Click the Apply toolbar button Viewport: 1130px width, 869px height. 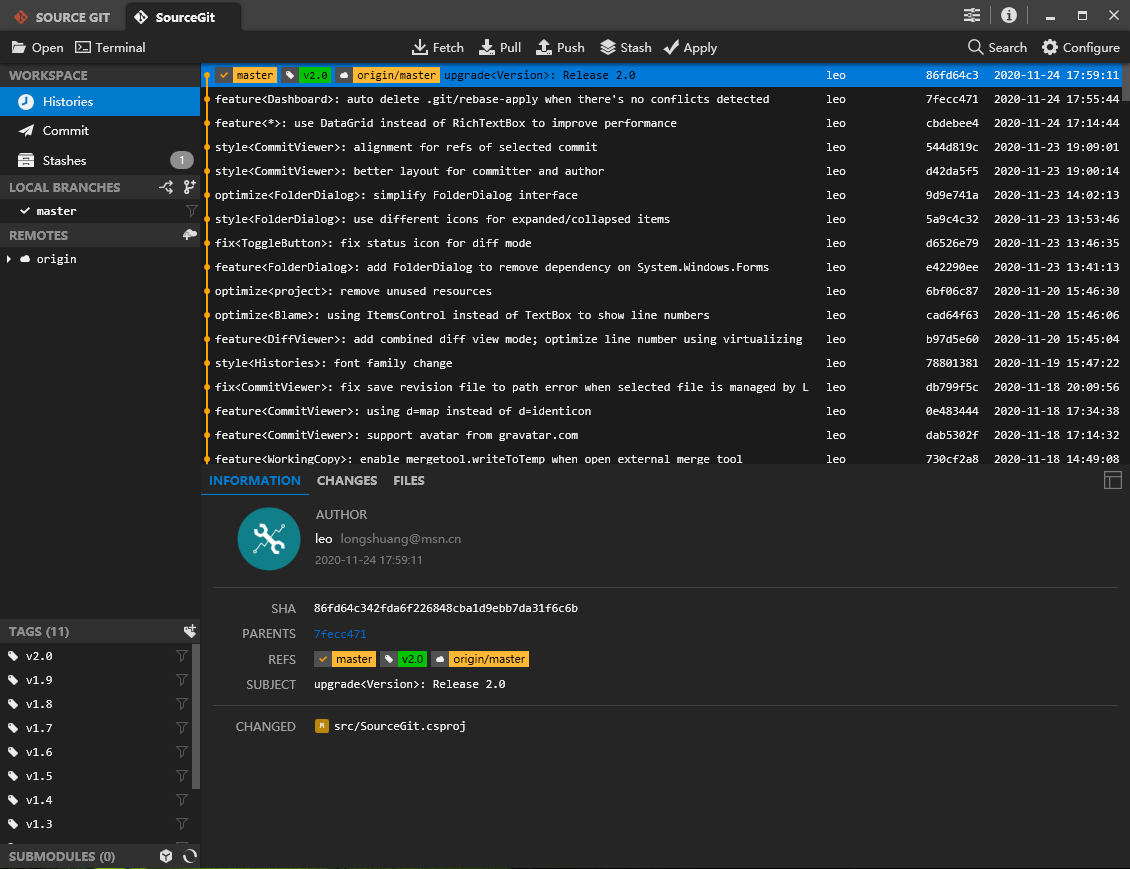point(690,48)
